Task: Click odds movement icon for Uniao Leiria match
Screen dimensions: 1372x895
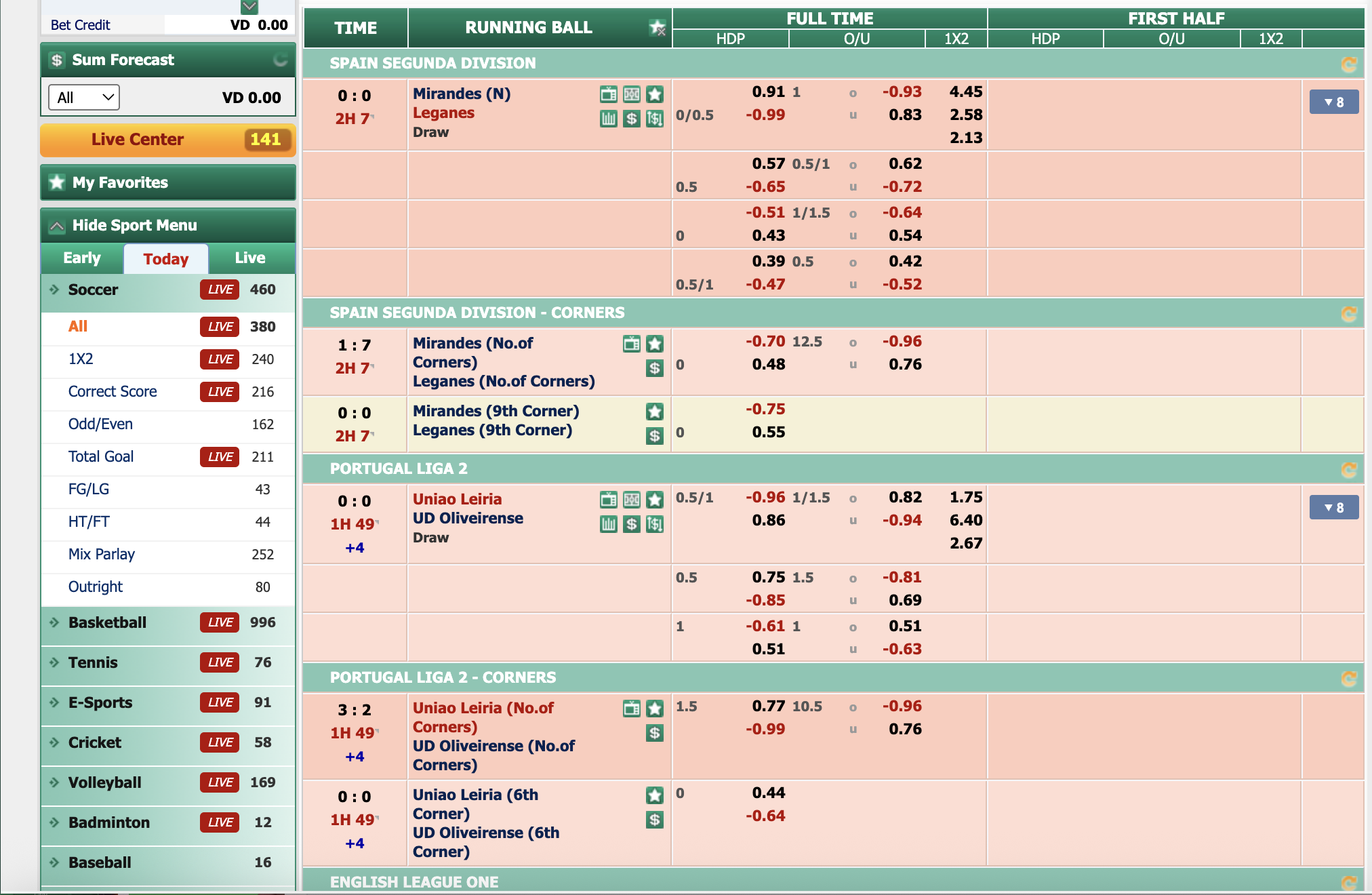Action: coord(654,524)
